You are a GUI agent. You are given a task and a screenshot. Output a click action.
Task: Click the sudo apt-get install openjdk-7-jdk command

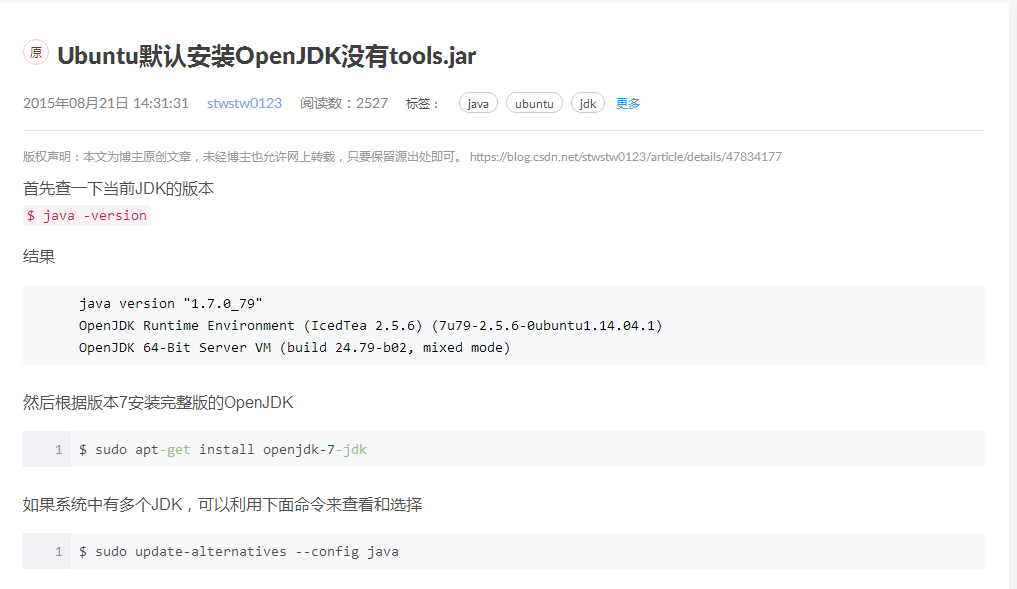pos(222,450)
